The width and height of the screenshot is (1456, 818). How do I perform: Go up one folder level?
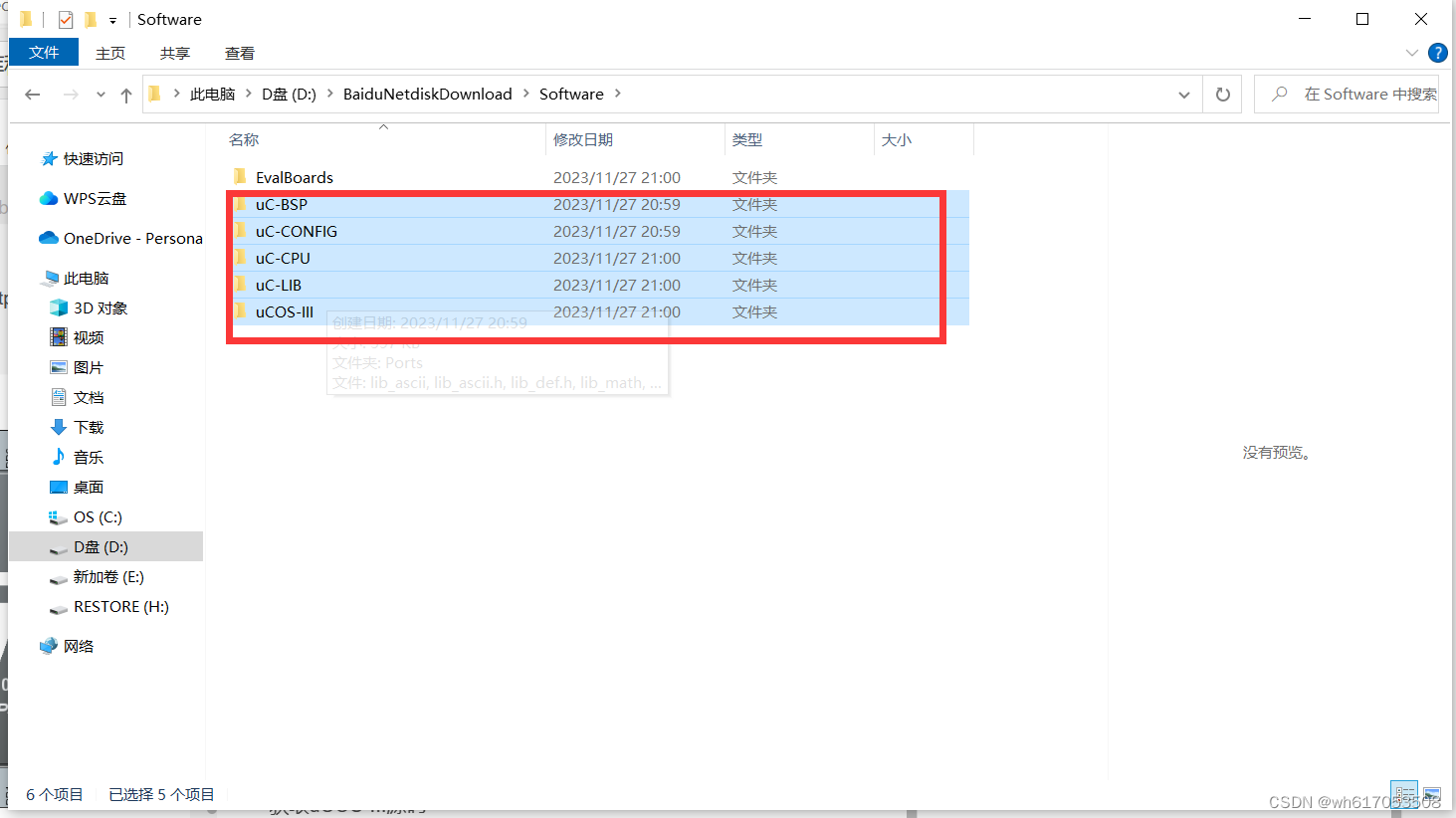[126, 95]
